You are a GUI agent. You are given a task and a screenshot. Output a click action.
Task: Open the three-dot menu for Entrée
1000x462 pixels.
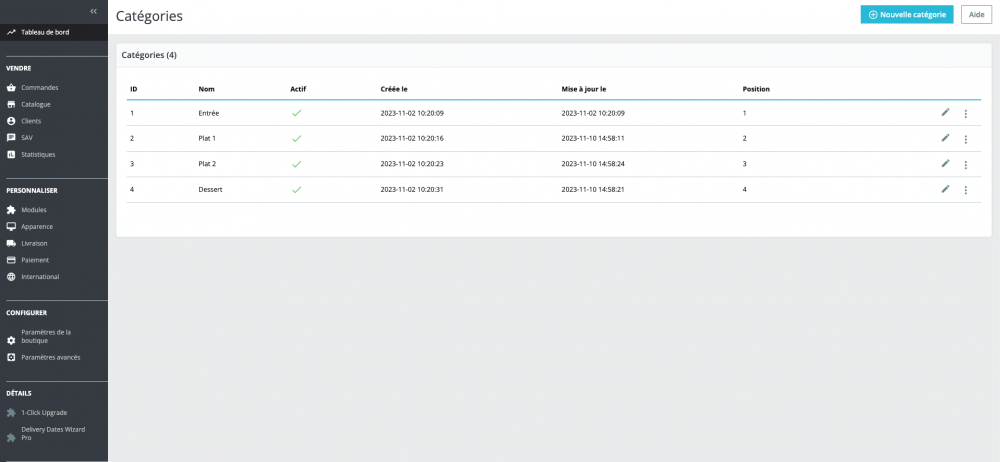click(x=966, y=114)
